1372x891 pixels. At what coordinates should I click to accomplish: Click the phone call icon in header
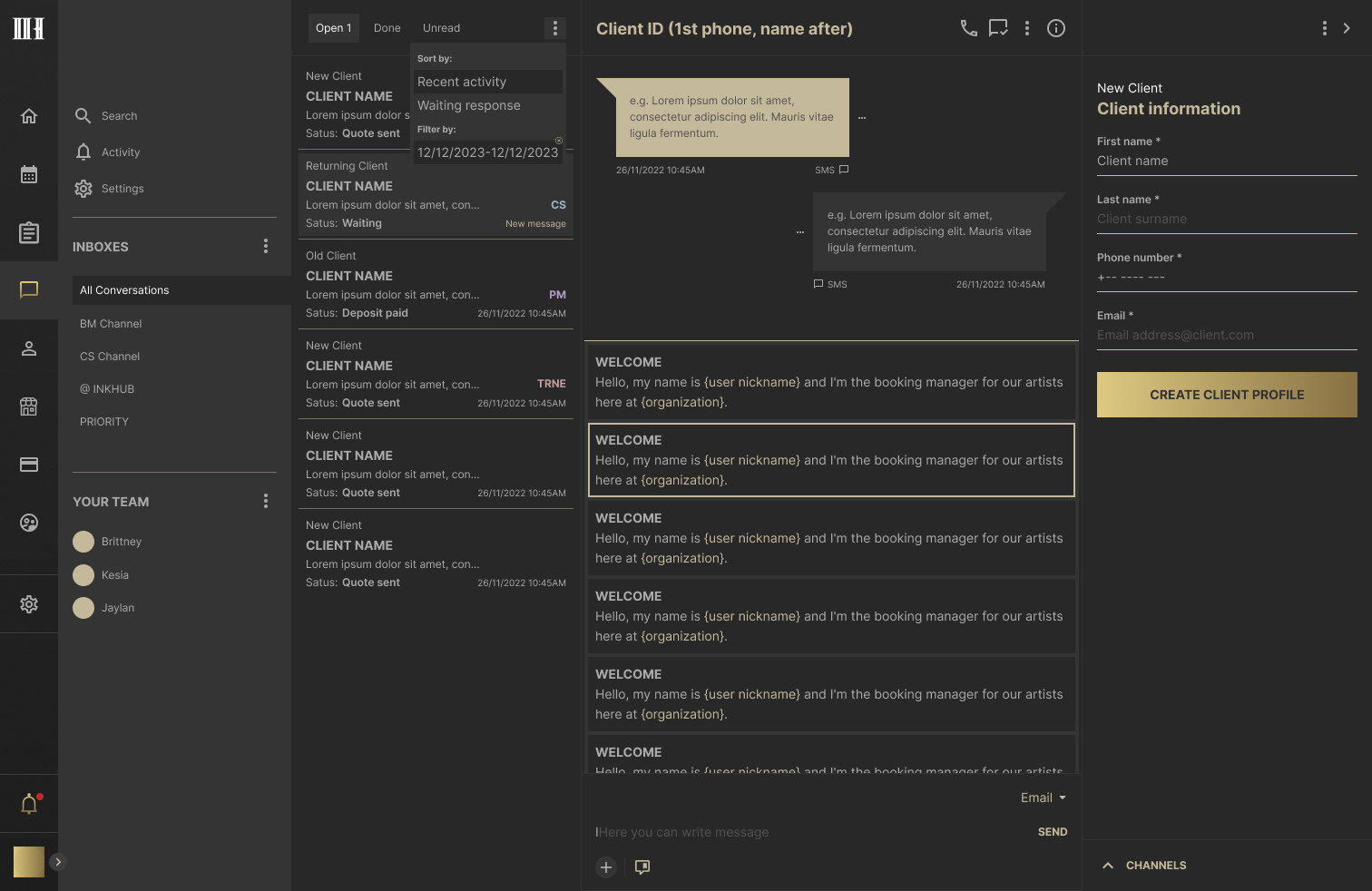coord(968,28)
